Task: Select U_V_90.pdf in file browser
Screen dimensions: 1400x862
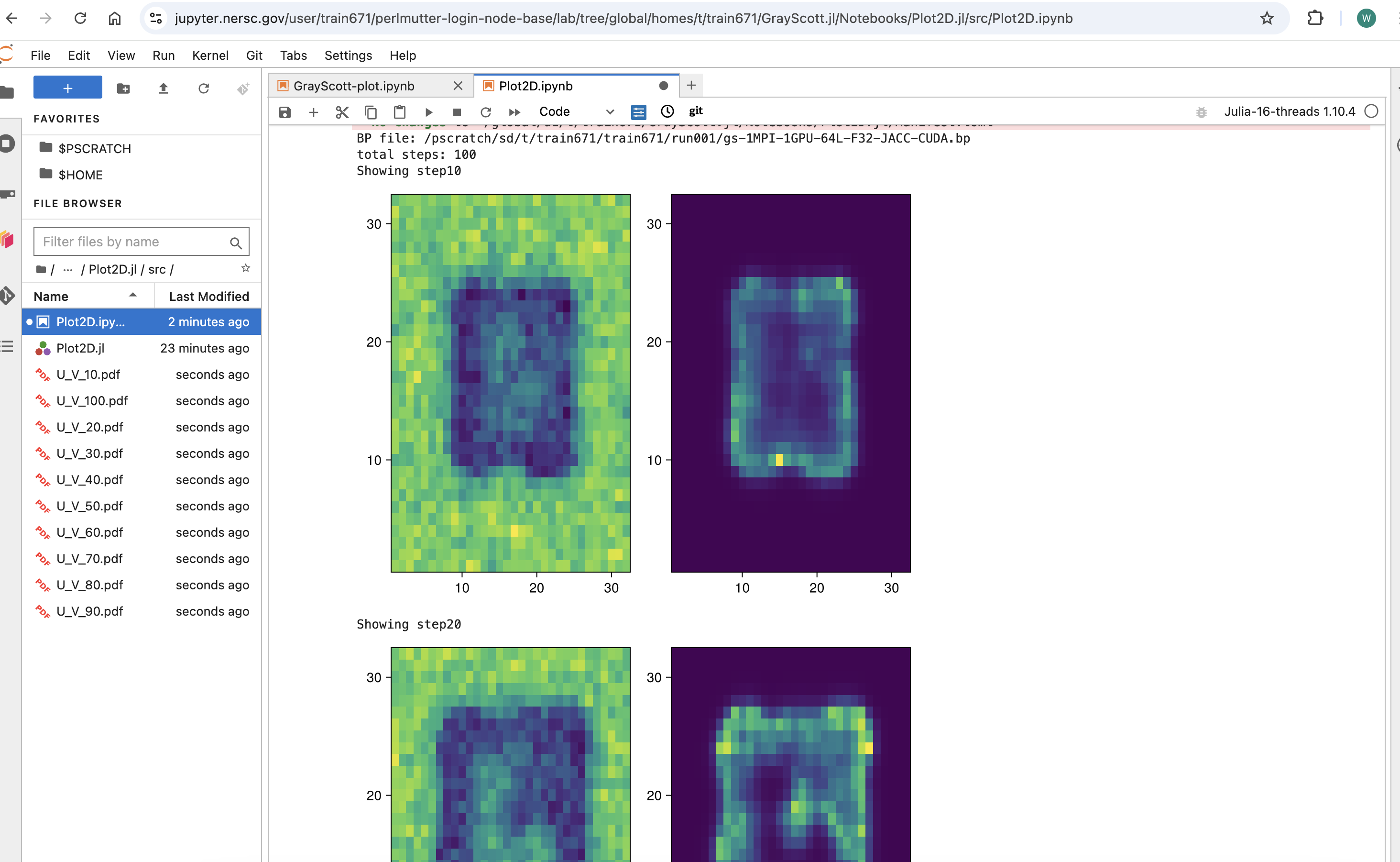Action: click(x=142, y=611)
